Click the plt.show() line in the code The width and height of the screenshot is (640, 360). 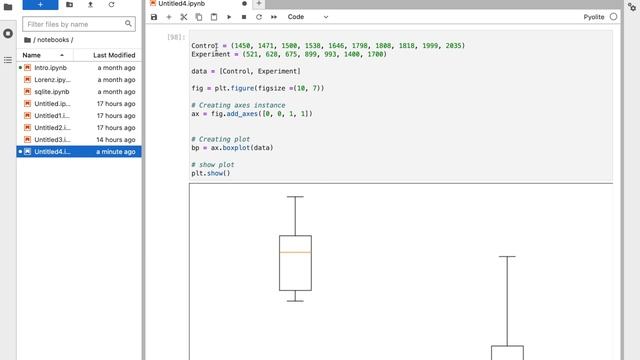[x=211, y=173]
